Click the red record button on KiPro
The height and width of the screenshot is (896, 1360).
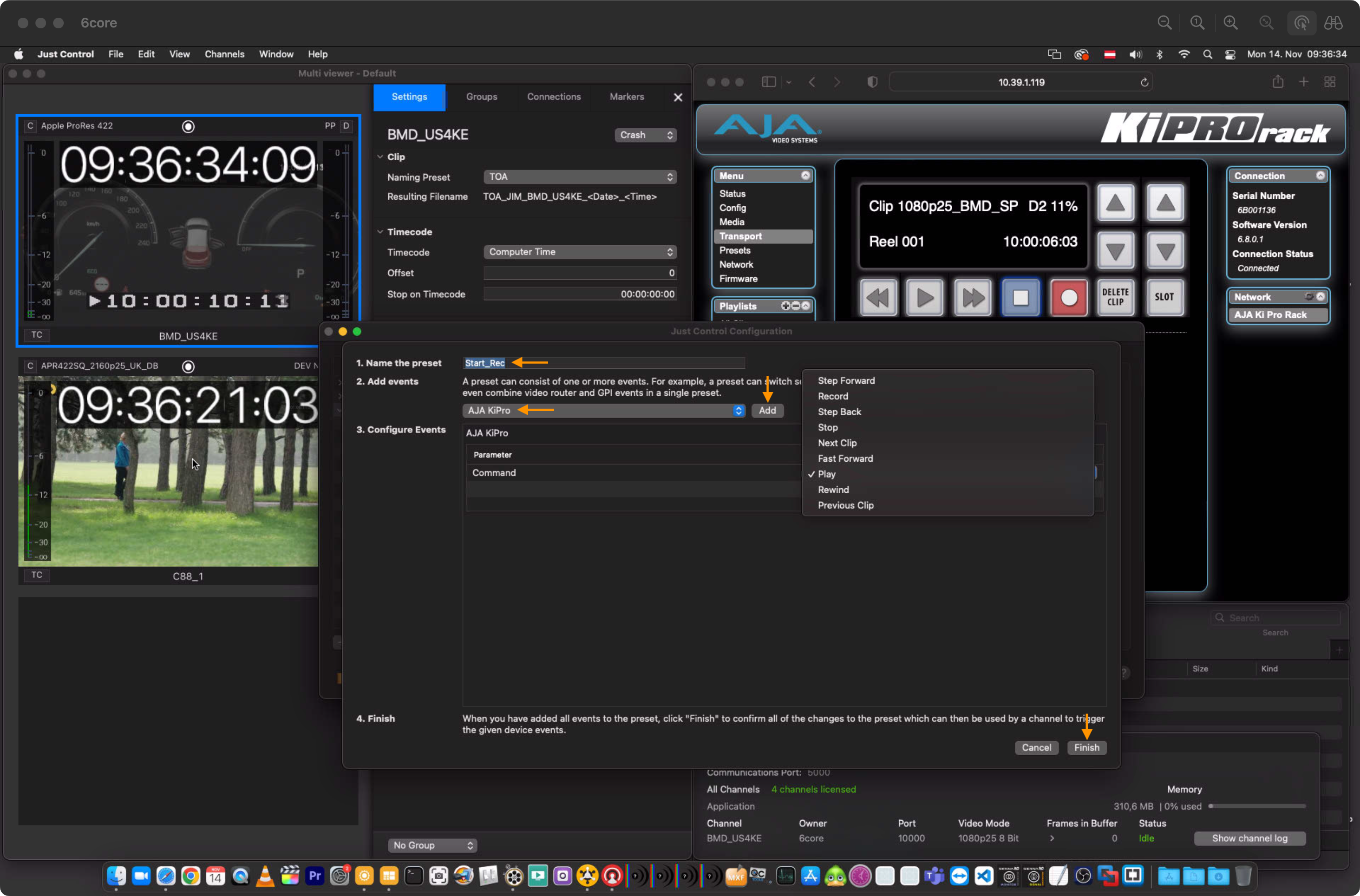(1069, 297)
